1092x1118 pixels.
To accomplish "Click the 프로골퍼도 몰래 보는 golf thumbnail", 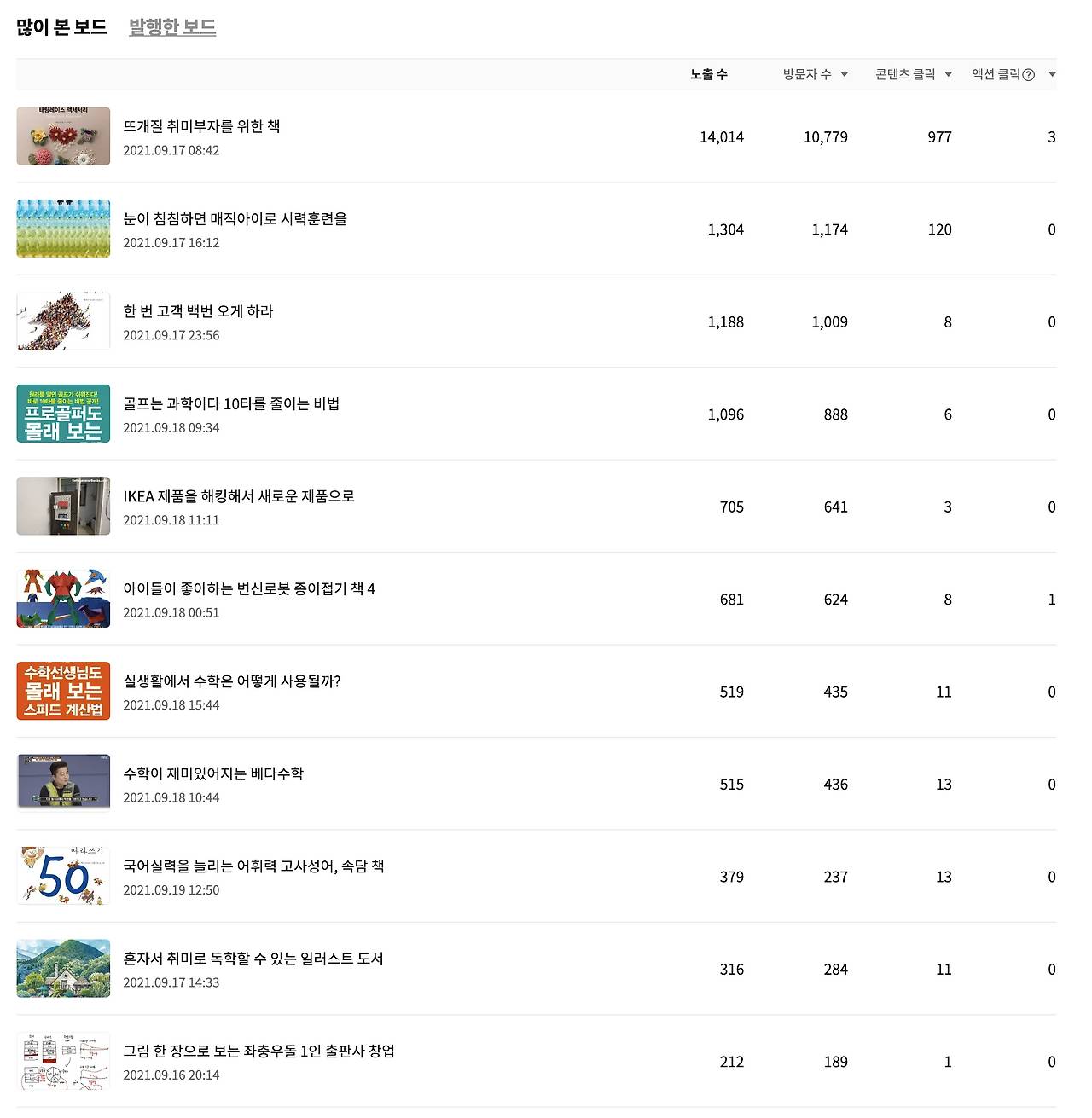I will tap(63, 413).
